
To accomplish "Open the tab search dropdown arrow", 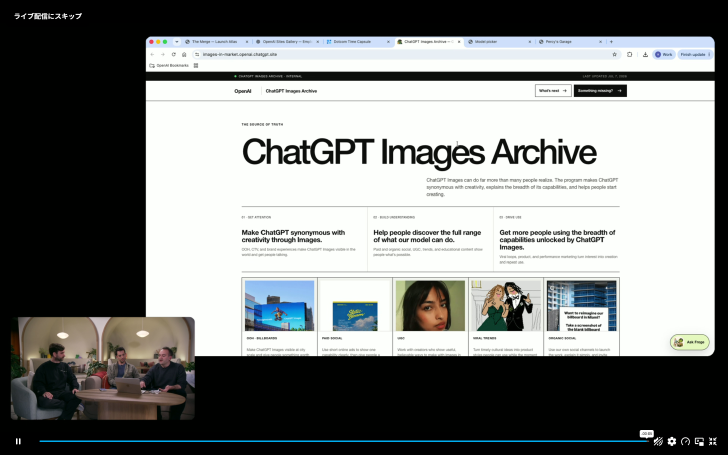I will 177,42.
